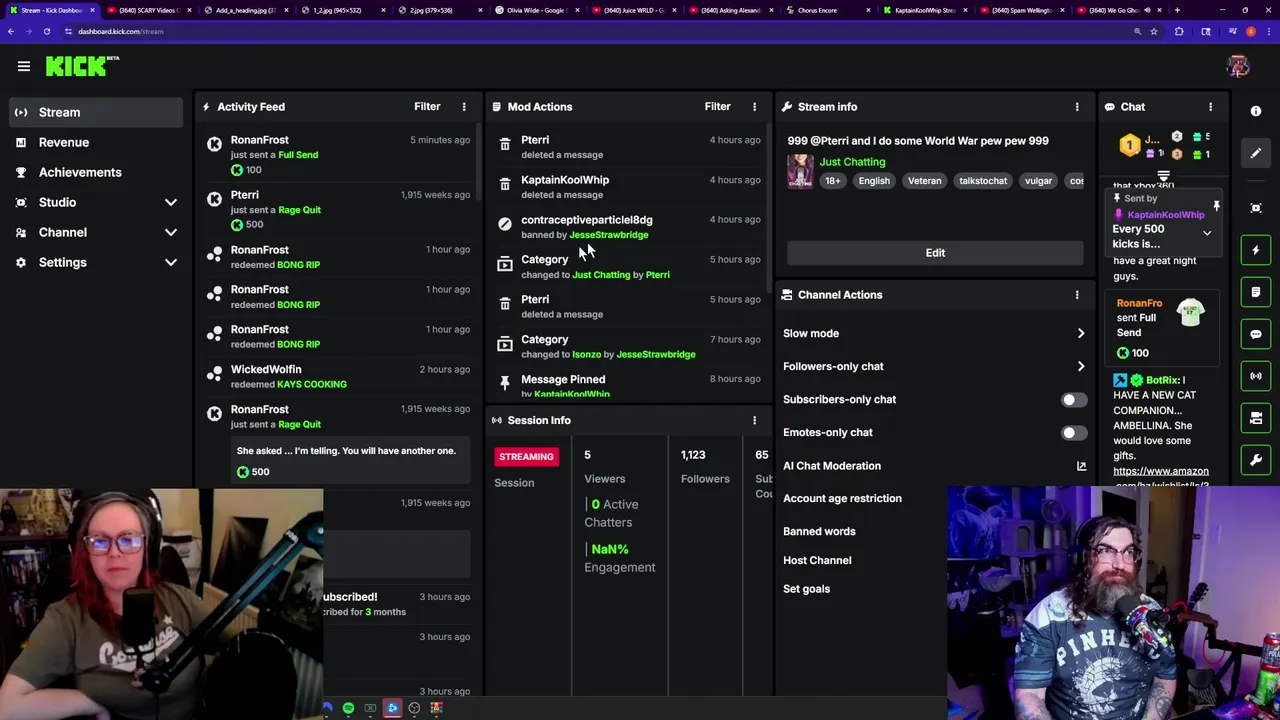Open the user profile avatar menu
The width and height of the screenshot is (1280, 720).
[1238, 66]
